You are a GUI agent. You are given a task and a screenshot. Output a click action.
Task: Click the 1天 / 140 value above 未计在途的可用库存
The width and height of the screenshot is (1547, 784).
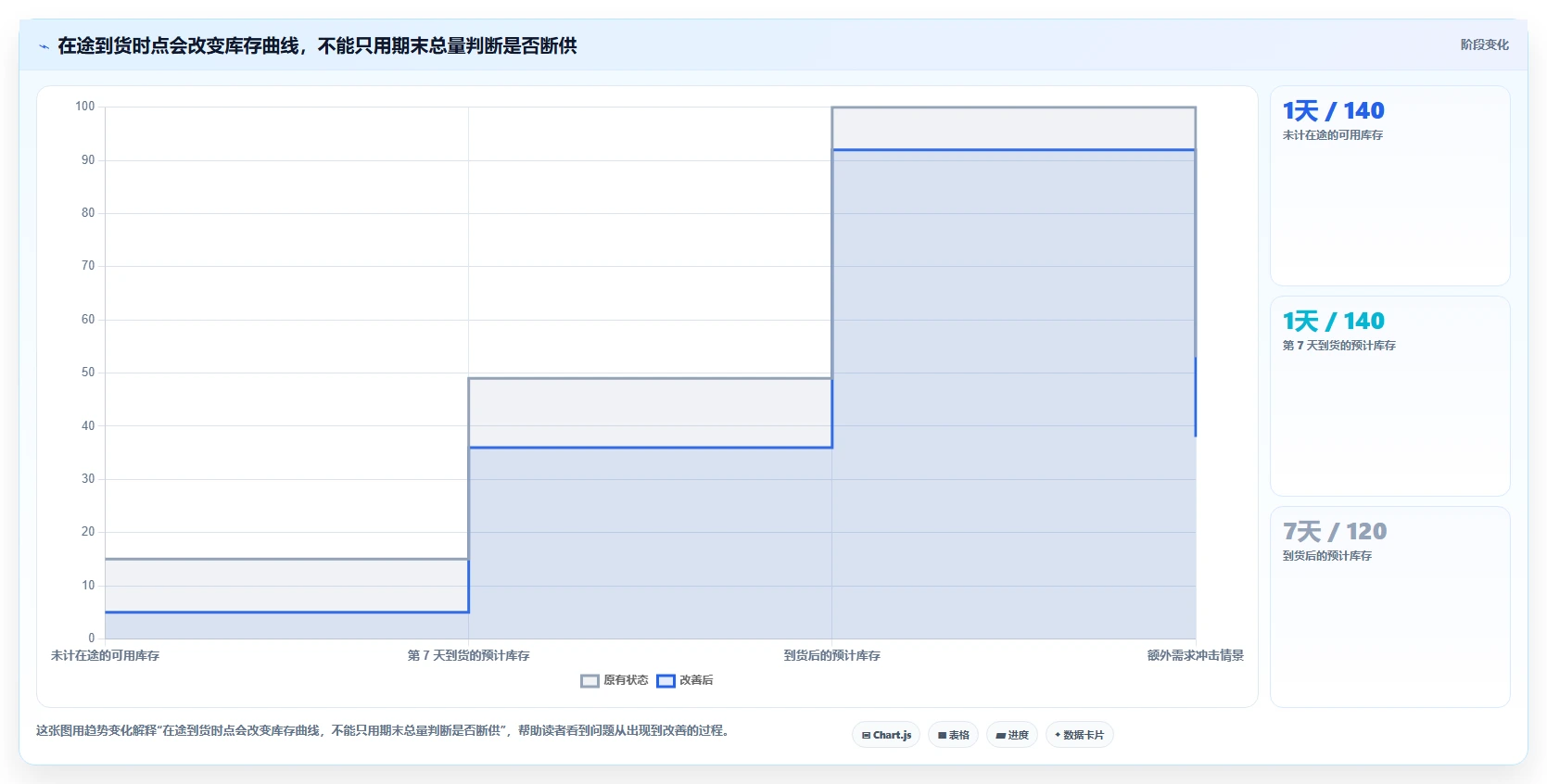pos(1333,111)
